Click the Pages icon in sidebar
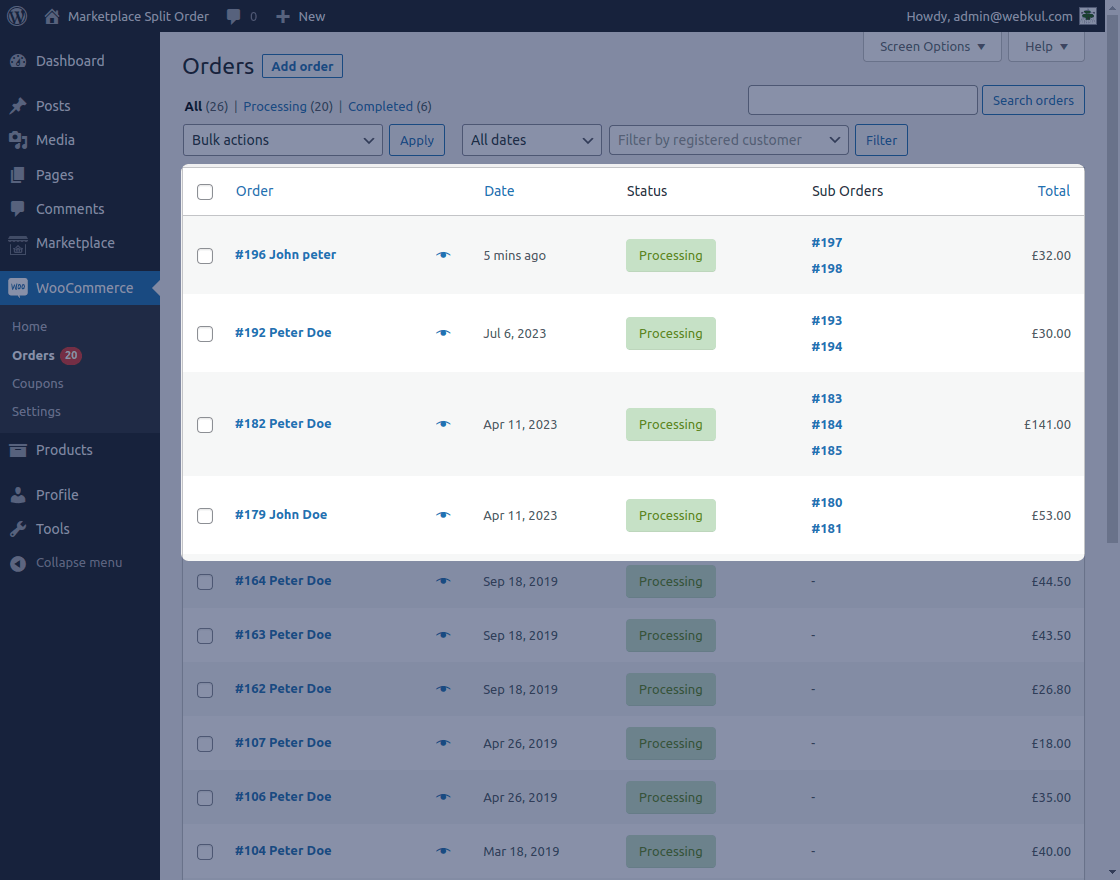The width and height of the screenshot is (1120, 880). point(18,175)
